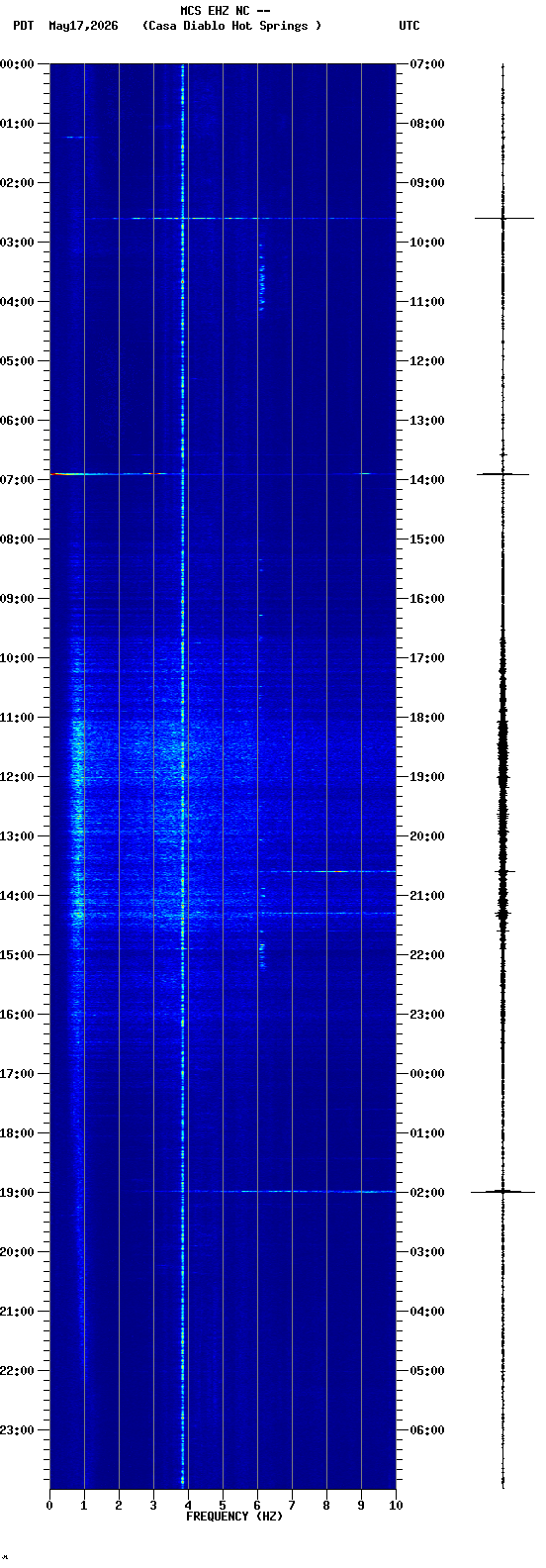The image size is (546, 1568).
Task: Click the 9 Hz tick label
Action: pyautogui.click(x=361, y=1506)
